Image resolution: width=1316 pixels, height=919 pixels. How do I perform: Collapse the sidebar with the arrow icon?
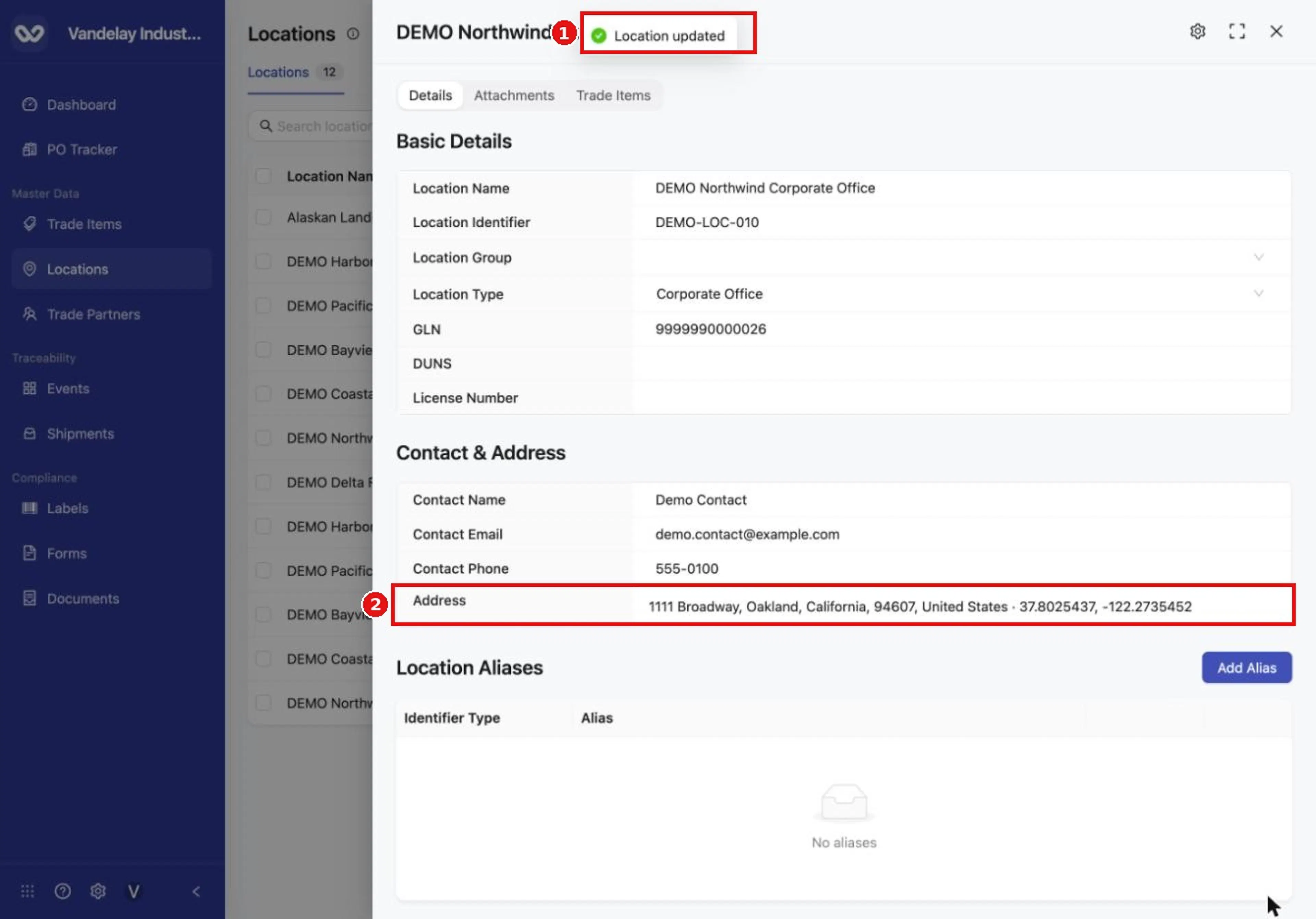(196, 892)
